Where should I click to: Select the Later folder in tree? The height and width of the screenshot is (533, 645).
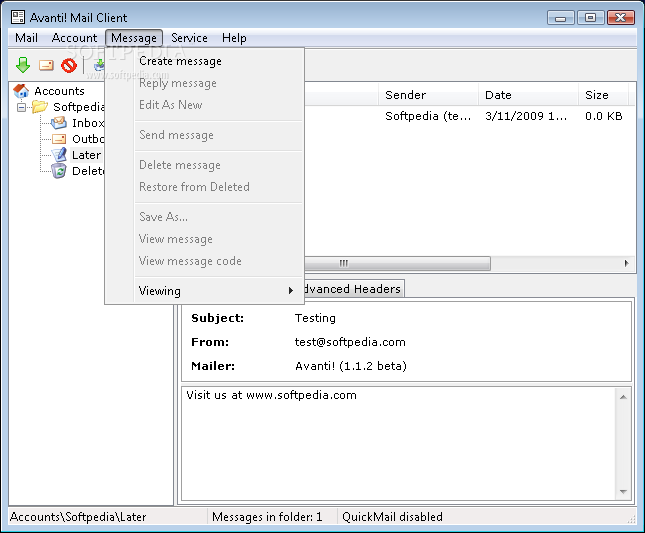tap(86, 155)
